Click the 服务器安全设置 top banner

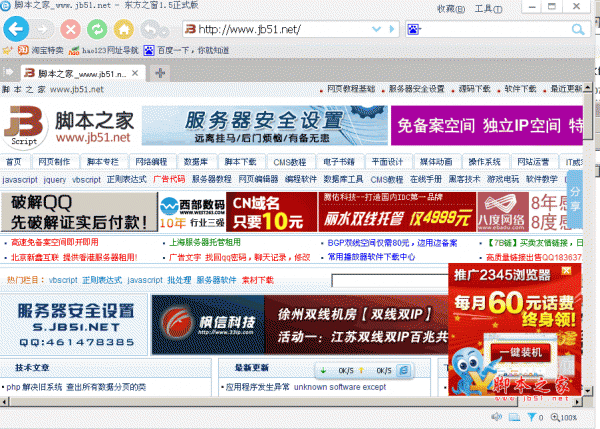(265, 126)
